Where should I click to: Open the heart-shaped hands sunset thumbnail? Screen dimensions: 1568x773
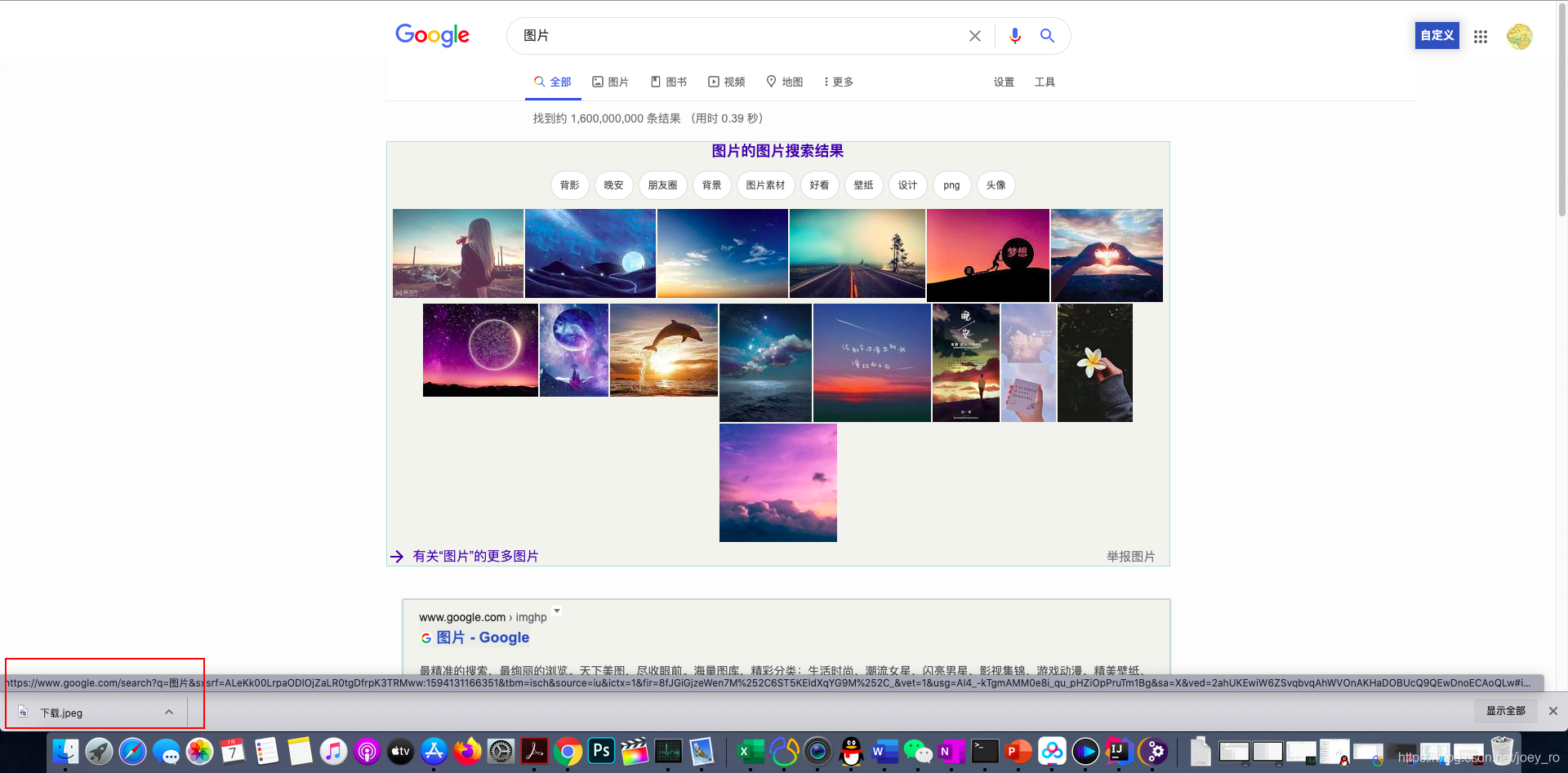[1107, 255]
